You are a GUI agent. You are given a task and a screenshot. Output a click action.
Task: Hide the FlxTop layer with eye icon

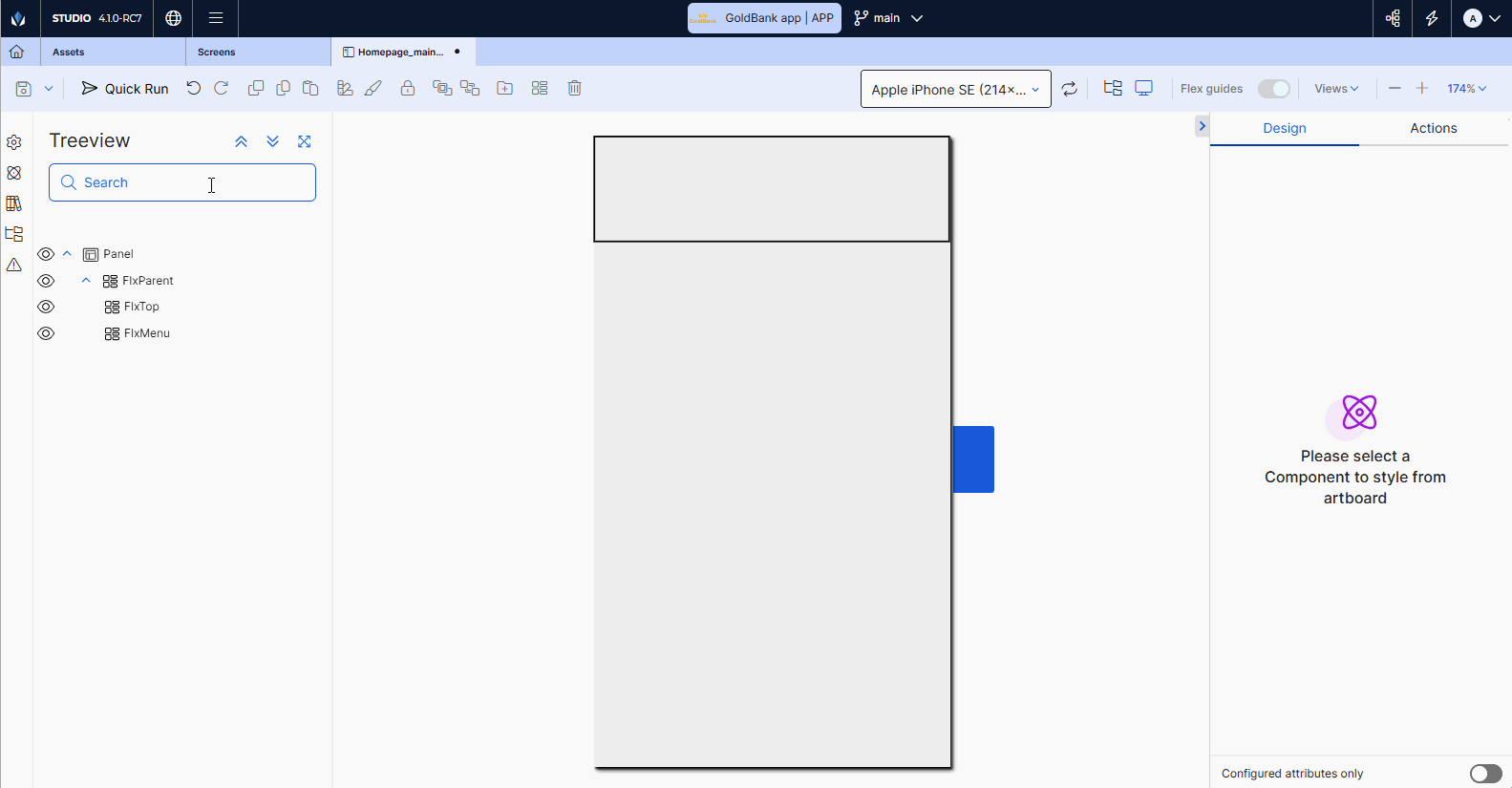[x=46, y=307]
